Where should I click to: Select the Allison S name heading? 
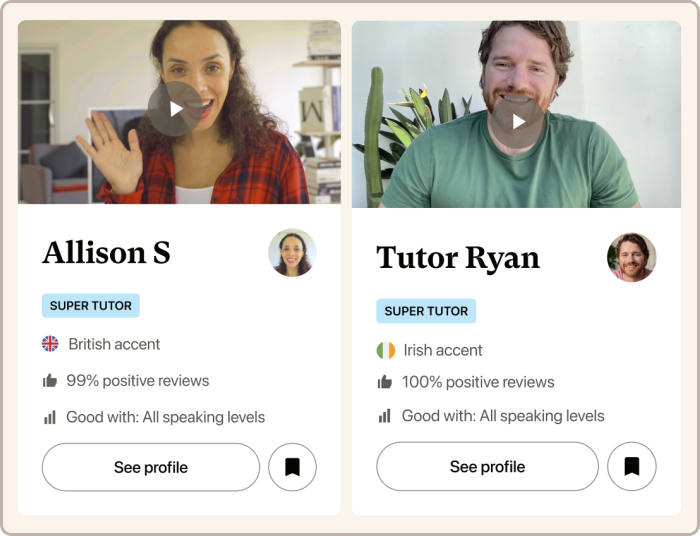point(106,253)
